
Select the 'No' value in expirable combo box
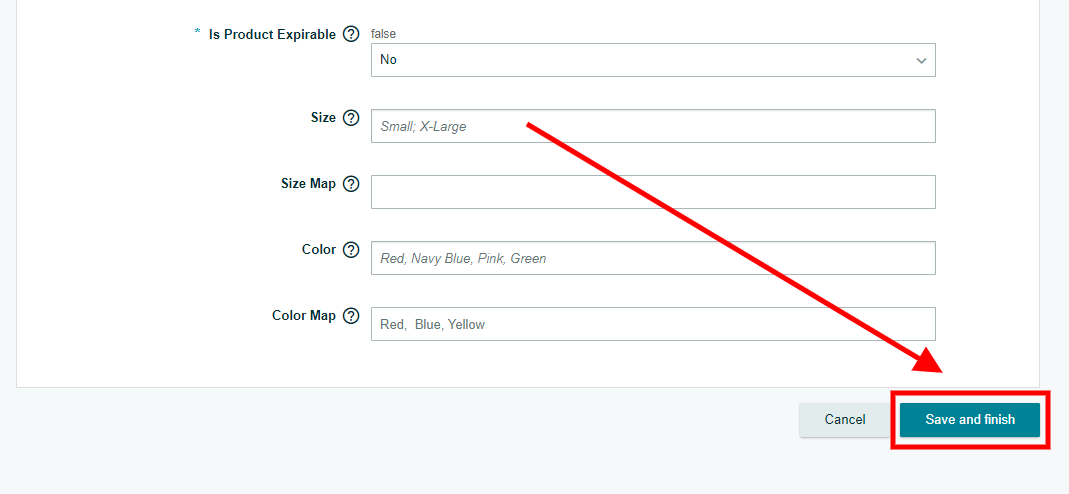[653, 60]
